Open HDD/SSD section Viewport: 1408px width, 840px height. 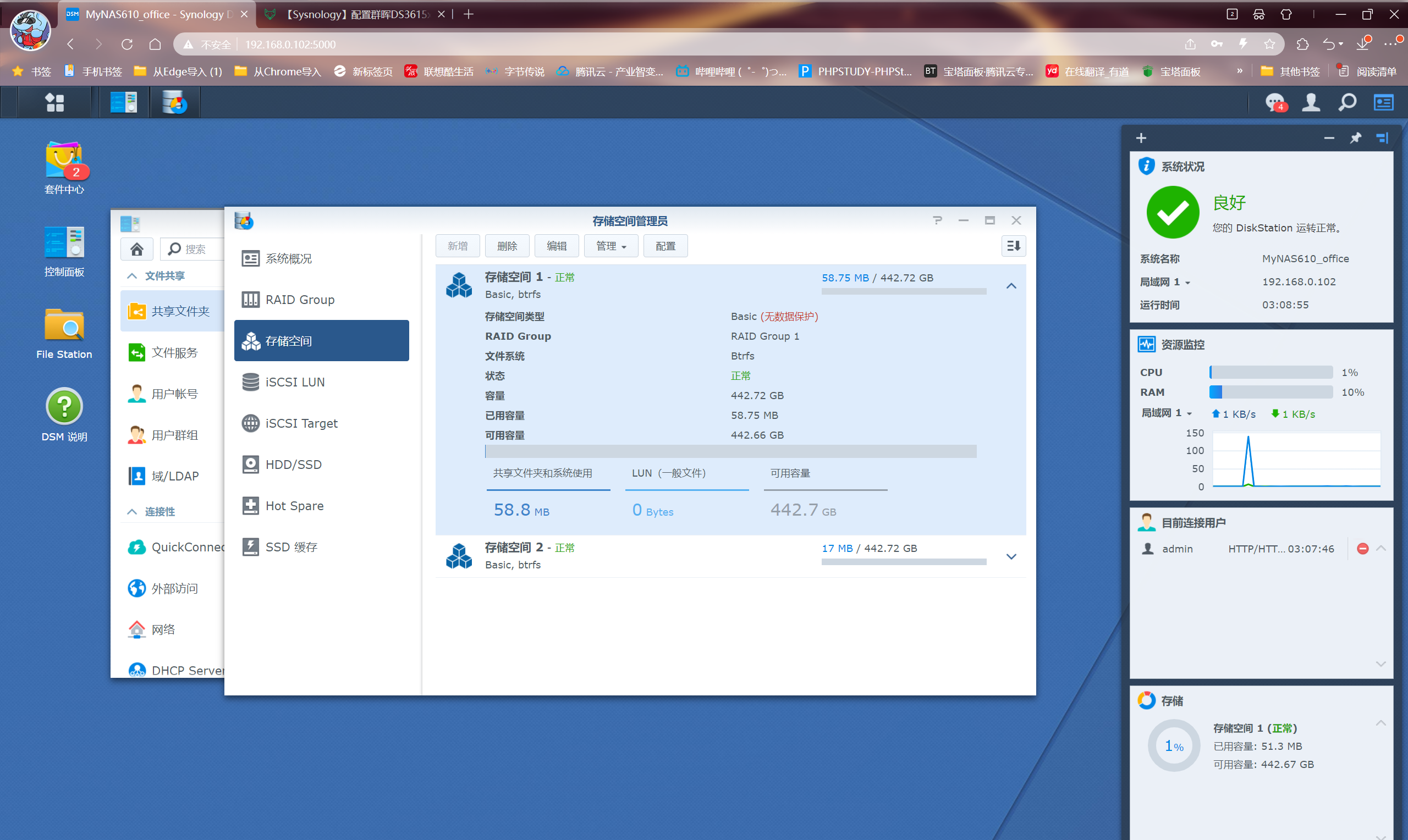click(322, 465)
